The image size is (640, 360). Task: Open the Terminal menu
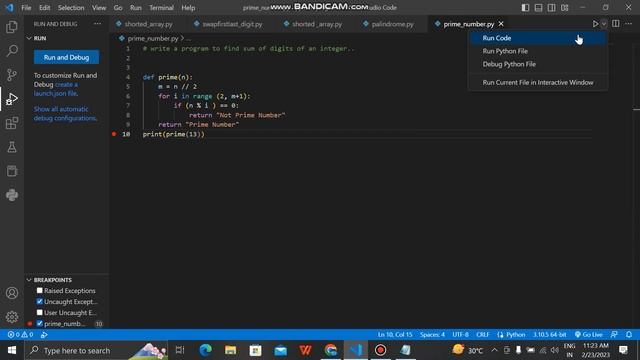[161, 8]
